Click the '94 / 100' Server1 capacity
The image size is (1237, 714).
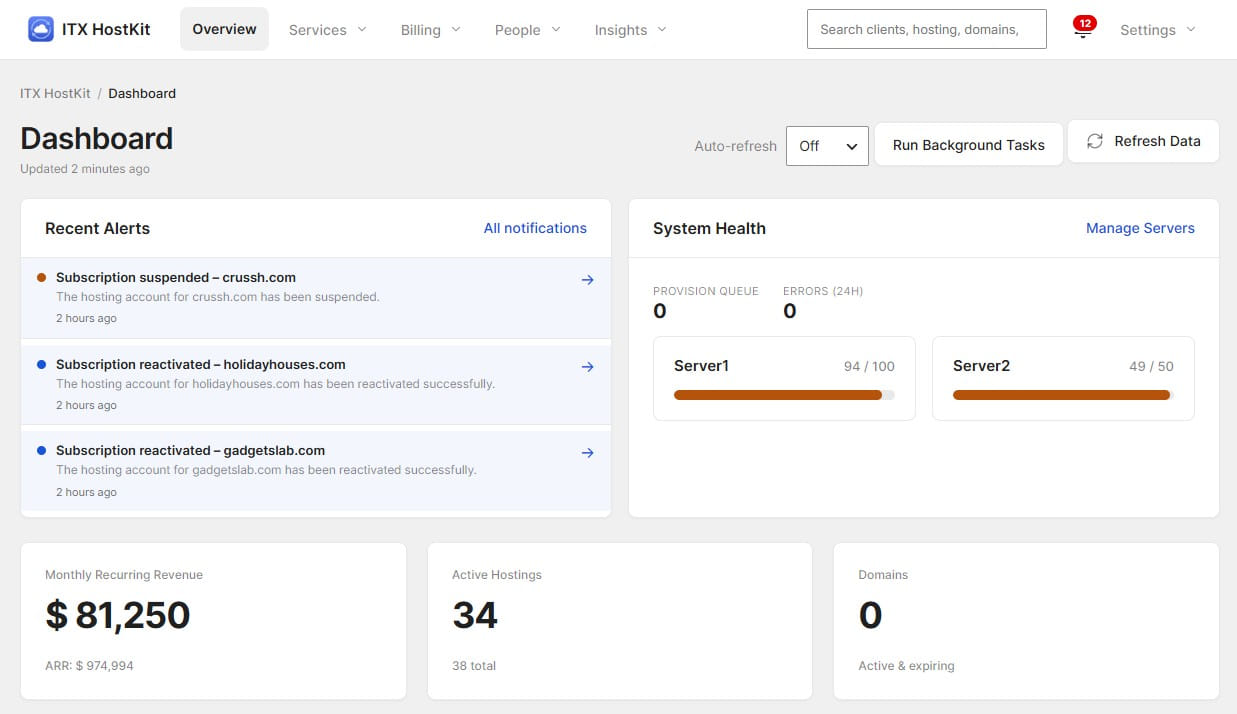[869, 366]
